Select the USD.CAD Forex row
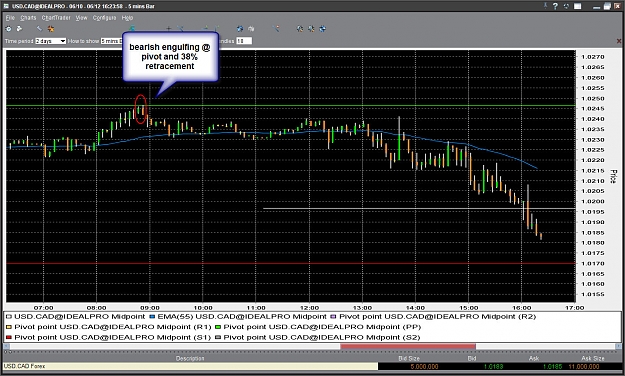Image resolution: width=625 pixels, height=376 pixels. [x=191, y=366]
